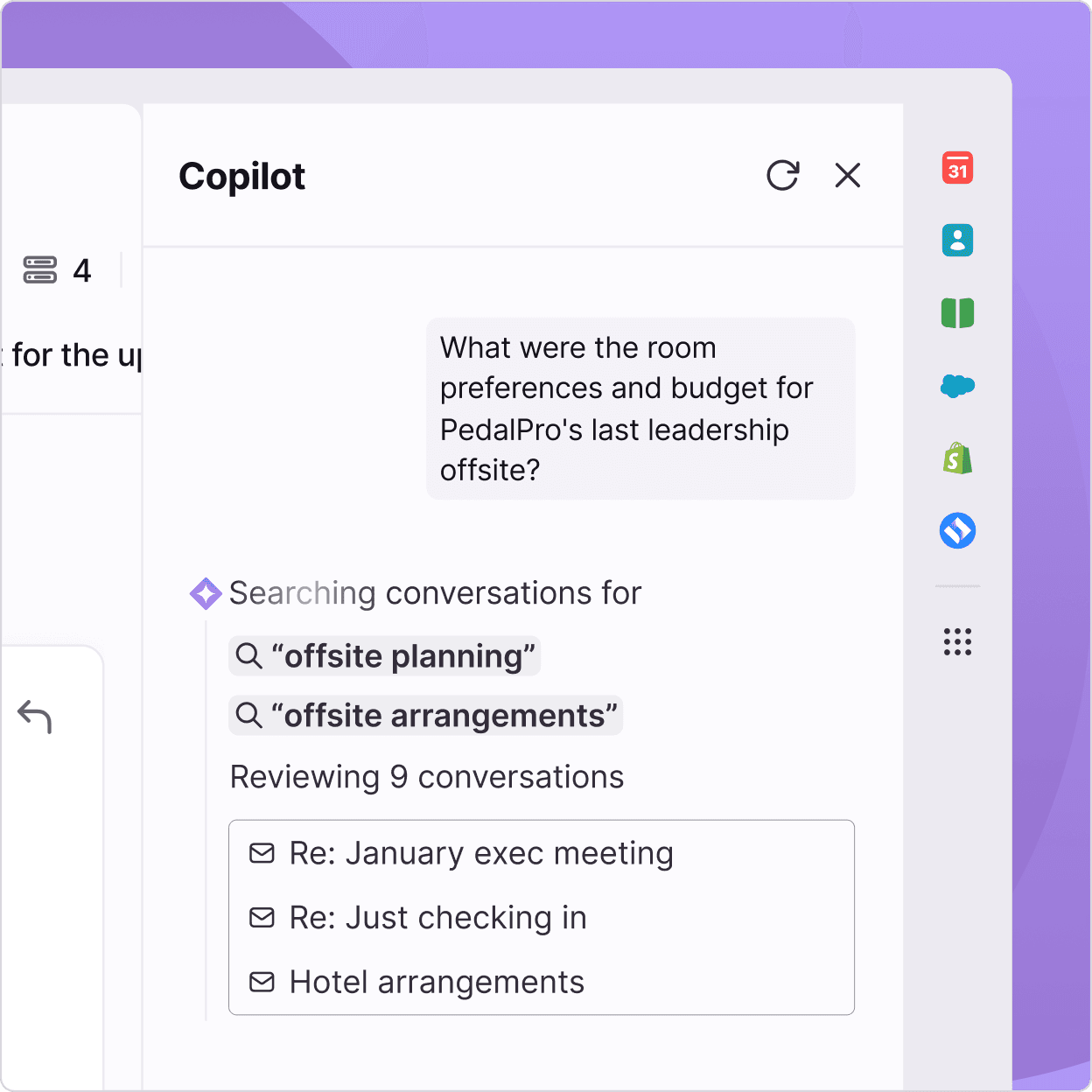Click magnifier icon in offsite arrangements chip
The height and width of the screenshot is (1092, 1092).
pyautogui.click(x=249, y=716)
